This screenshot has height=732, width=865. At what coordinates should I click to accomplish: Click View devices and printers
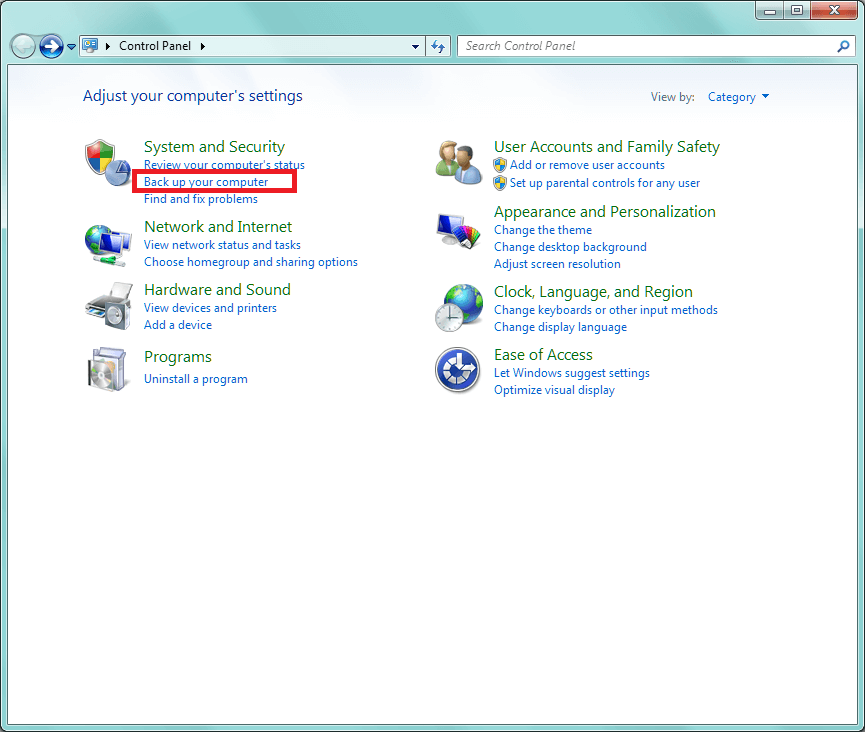[210, 308]
